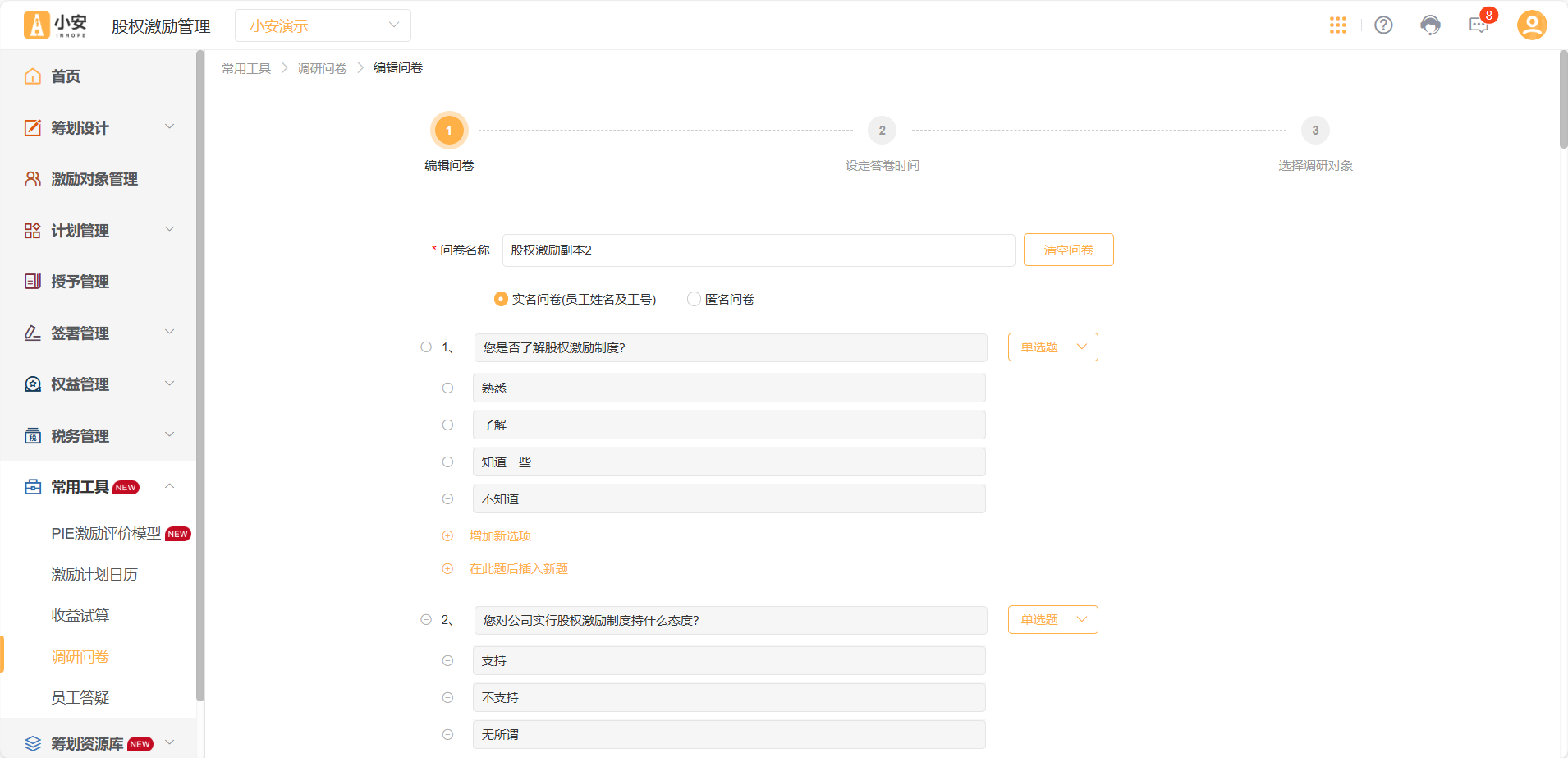The height and width of the screenshot is (758, 1568).
Task: Open 激励计划日历 submenu item
Action: click(x=94, y=574)
